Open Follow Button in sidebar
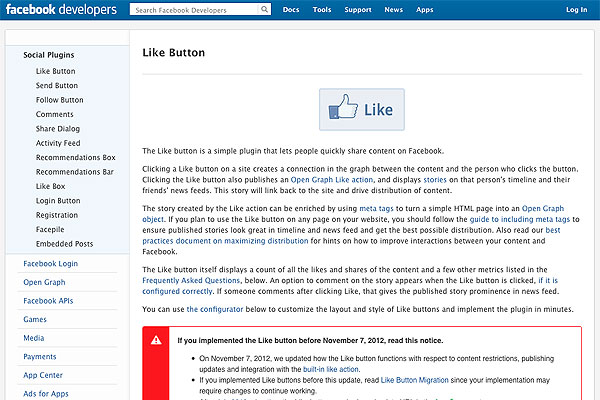The height and width of the screenshot is (400, 600). point(59,100)
